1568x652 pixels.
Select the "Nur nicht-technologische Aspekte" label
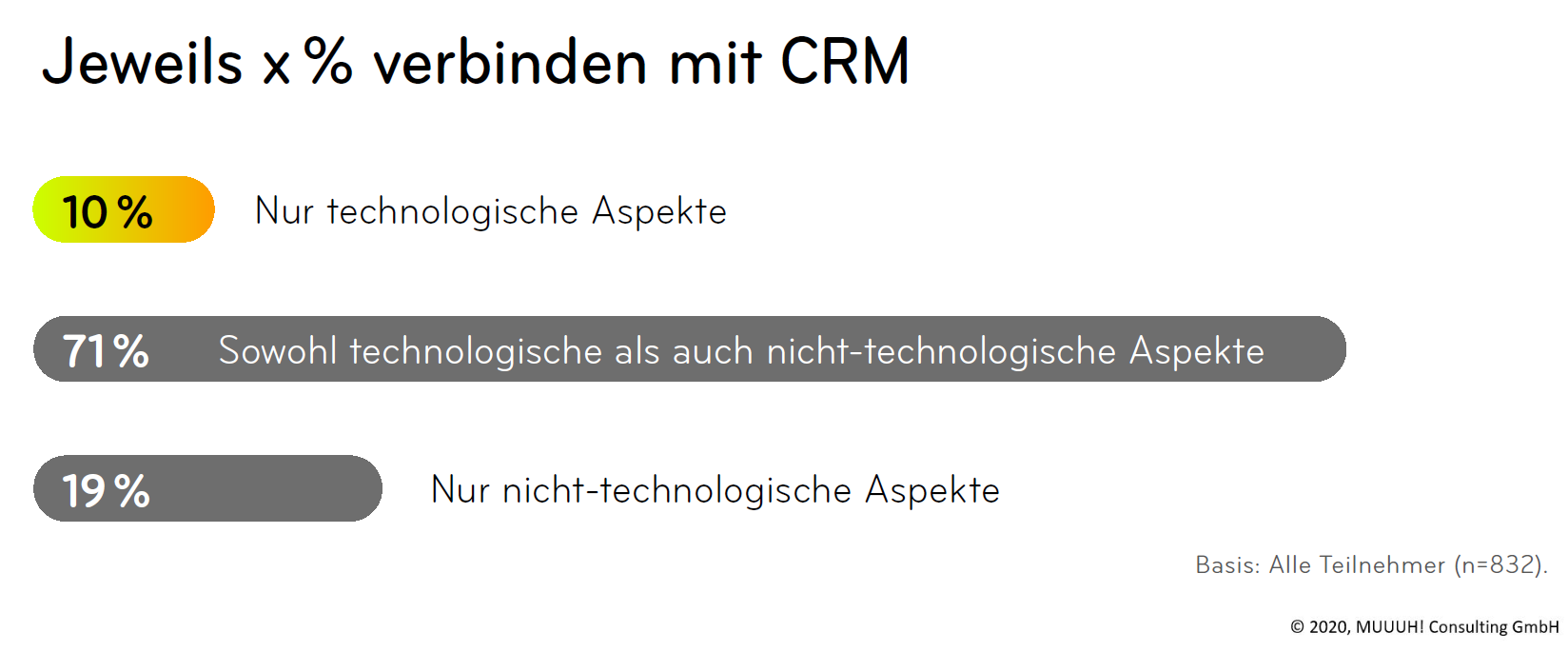(x=715, y=490)
